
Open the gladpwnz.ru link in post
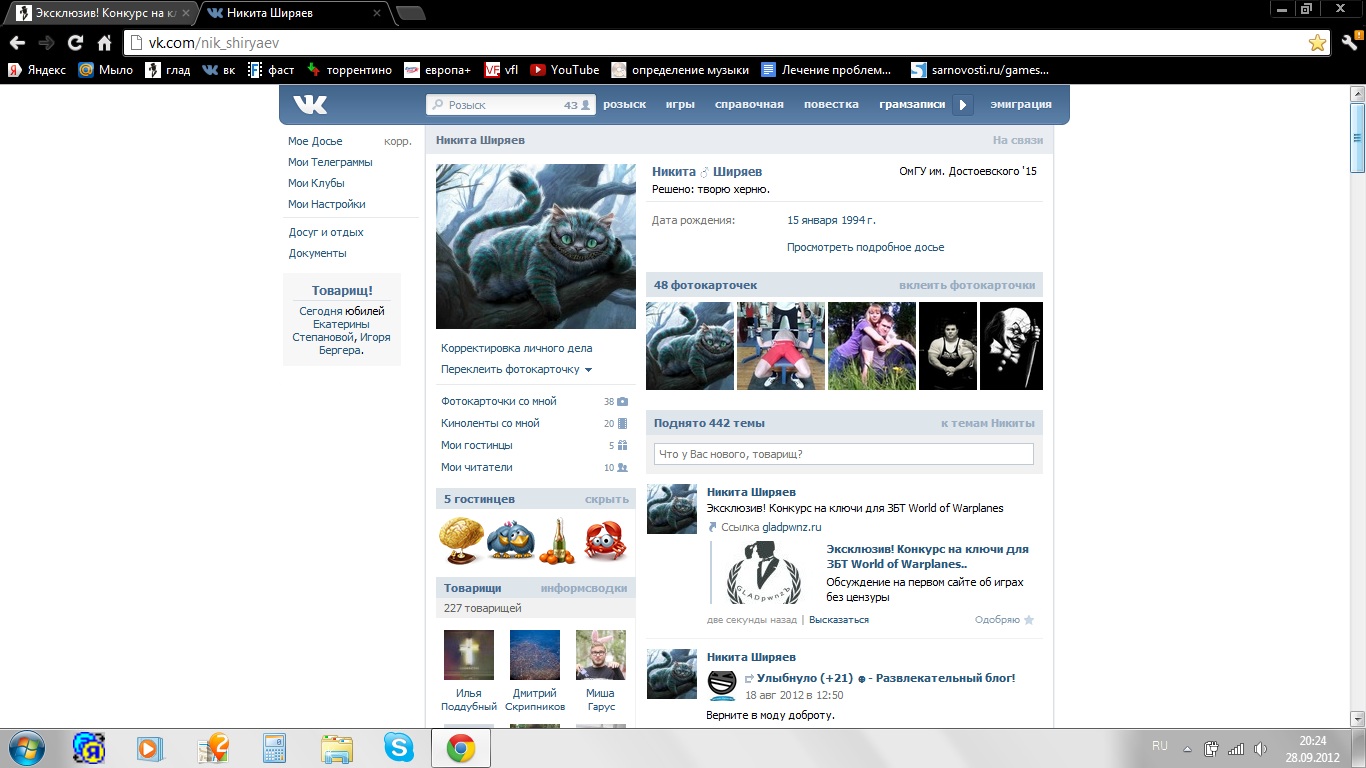(x=791, y=527)
